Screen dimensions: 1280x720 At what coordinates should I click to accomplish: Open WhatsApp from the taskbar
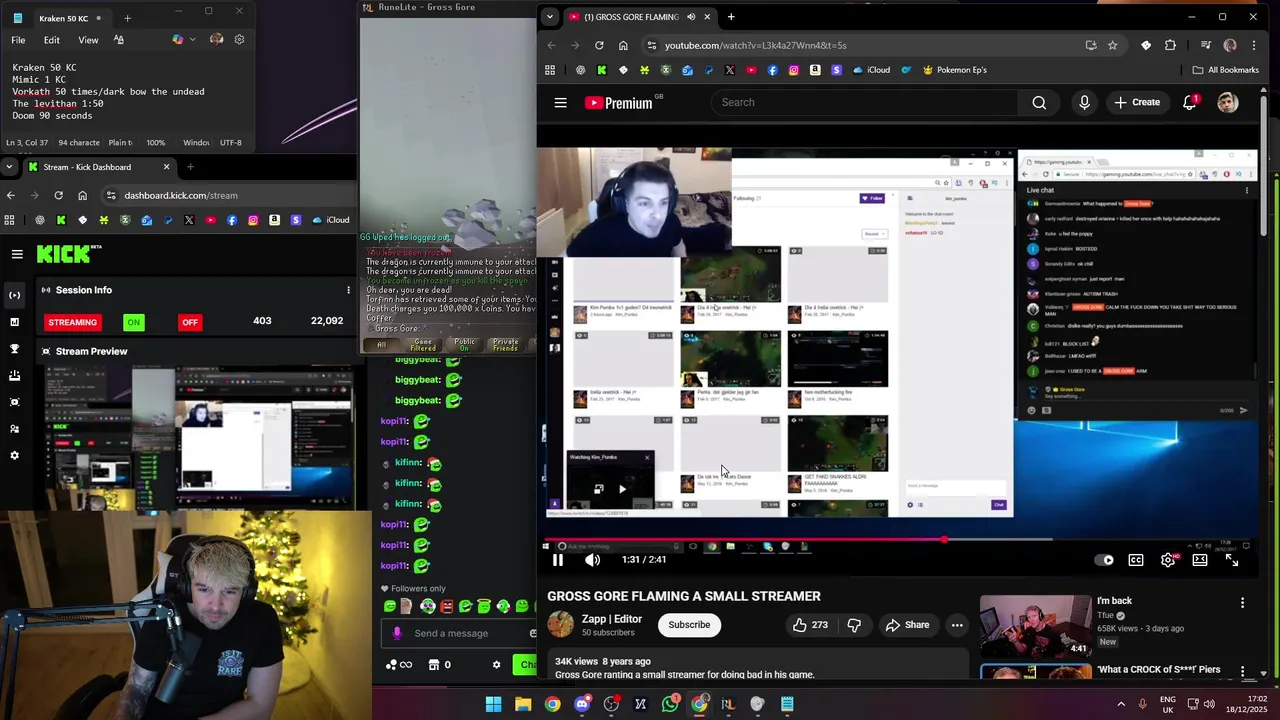(x=669, y=704)
